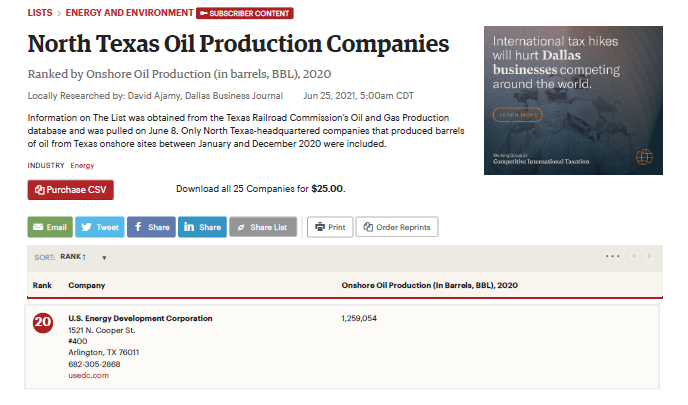
Task: Open Order Reprints
Action: tap(397, 227)
